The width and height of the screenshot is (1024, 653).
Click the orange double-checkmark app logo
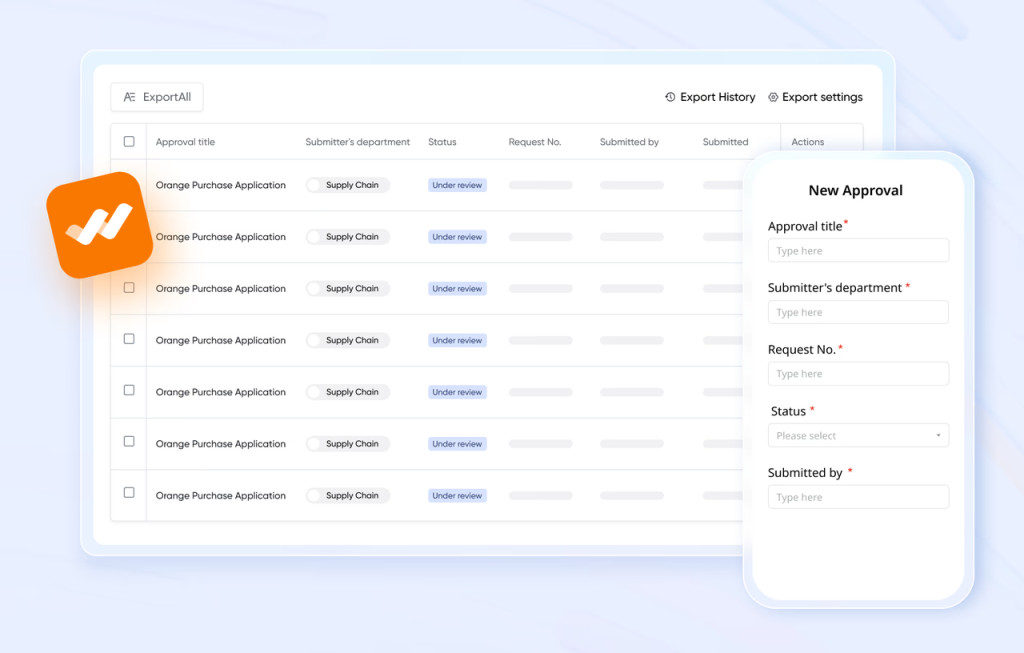99,225
